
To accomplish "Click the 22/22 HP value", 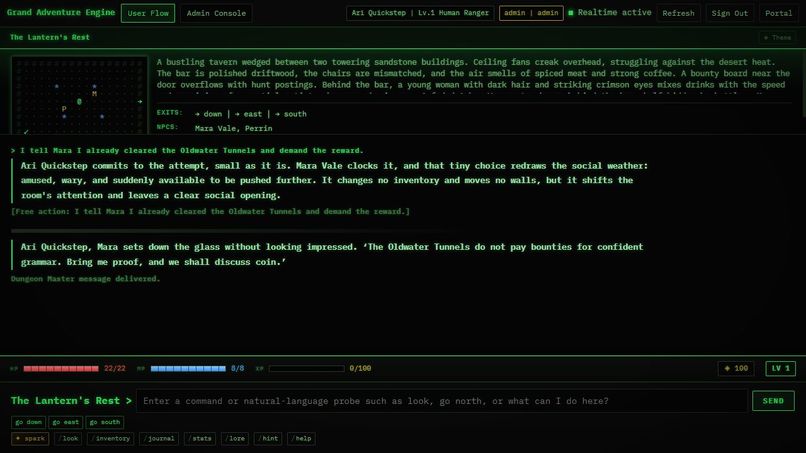I will pos(115,369).
